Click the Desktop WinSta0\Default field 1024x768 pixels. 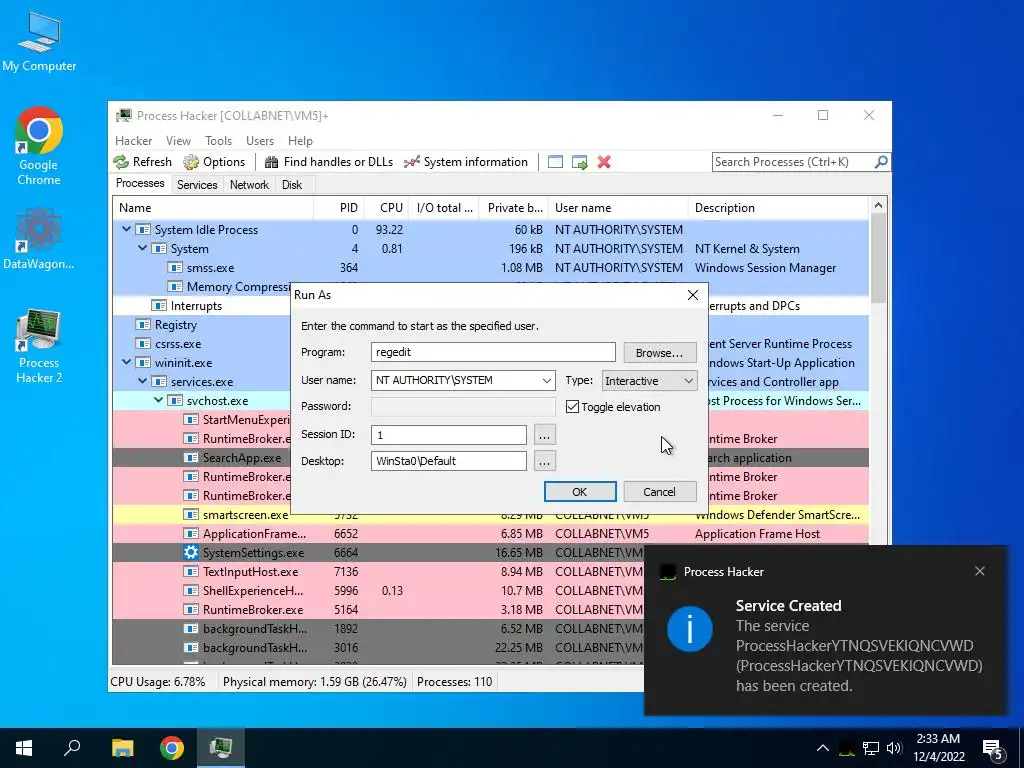pos(449,461)
